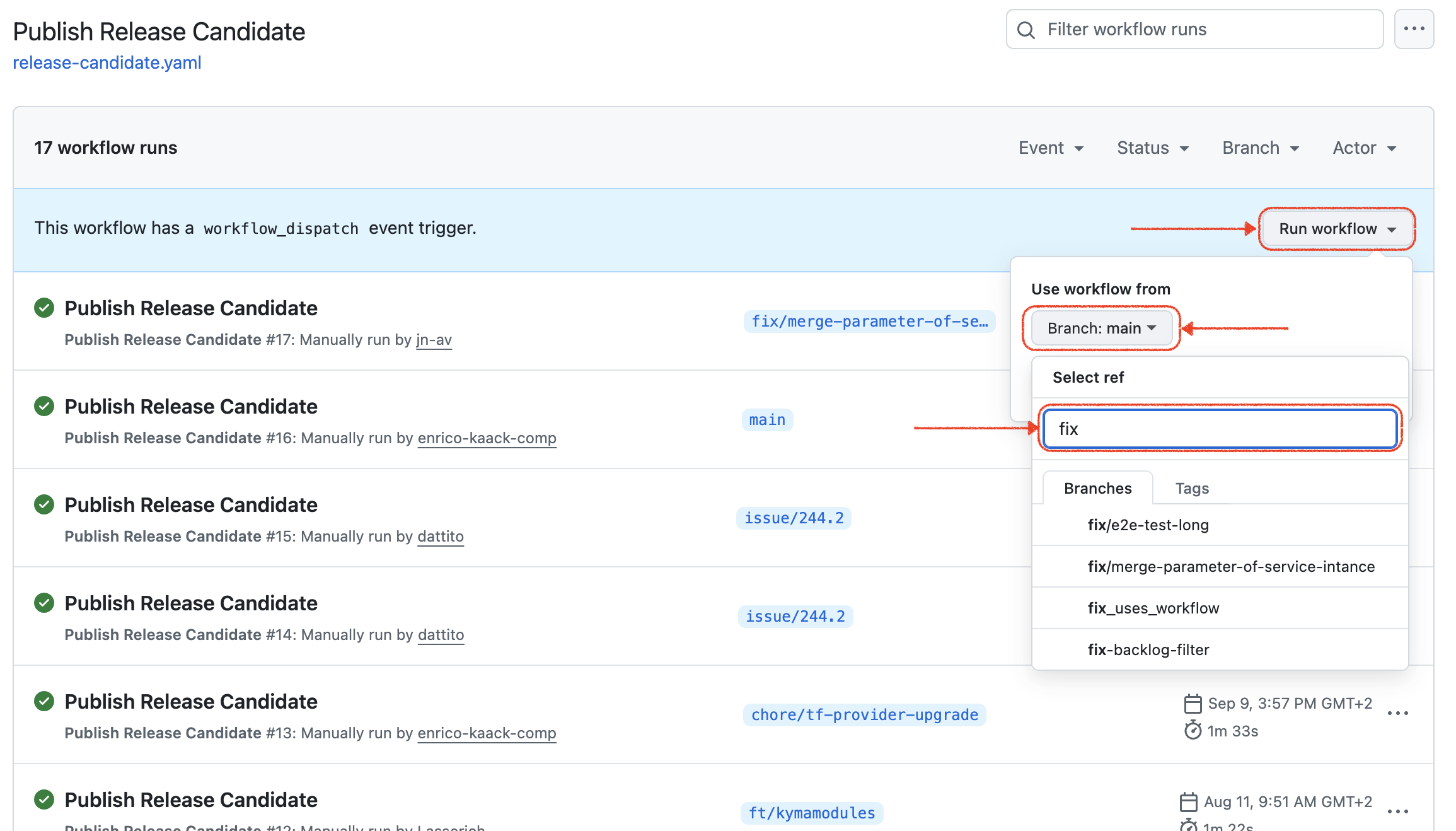The width and height of the screenshot is (1456, 831).
Task: Click the green checkmark on run #14
Action: [x=43, y=603]
